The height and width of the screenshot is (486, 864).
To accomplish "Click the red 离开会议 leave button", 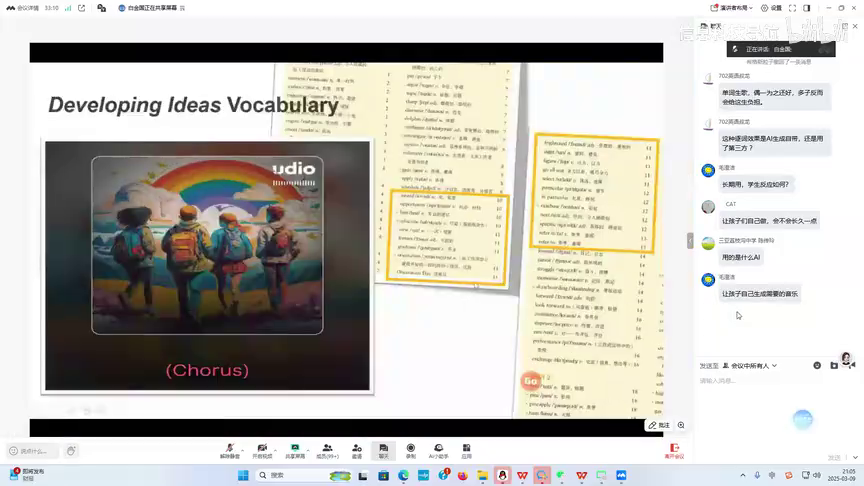I will coord(675,451).
